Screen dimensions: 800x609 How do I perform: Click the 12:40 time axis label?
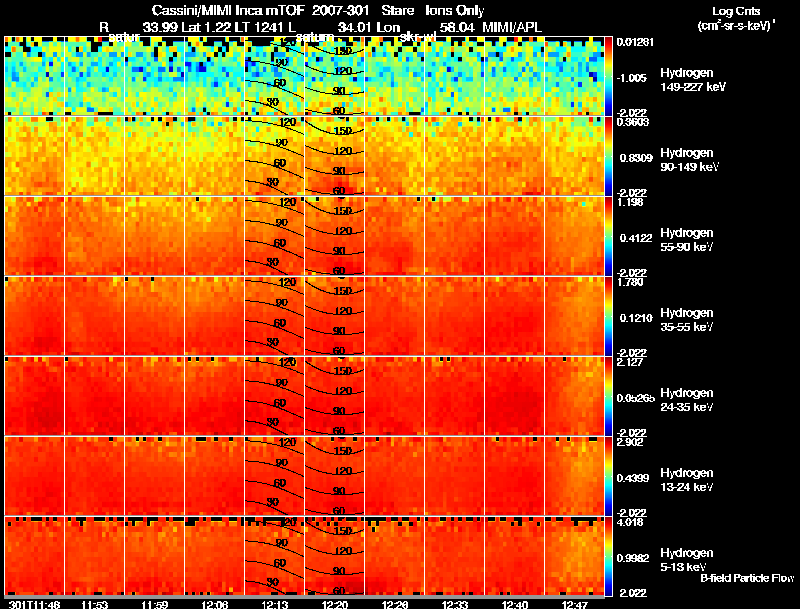(515, 604)
